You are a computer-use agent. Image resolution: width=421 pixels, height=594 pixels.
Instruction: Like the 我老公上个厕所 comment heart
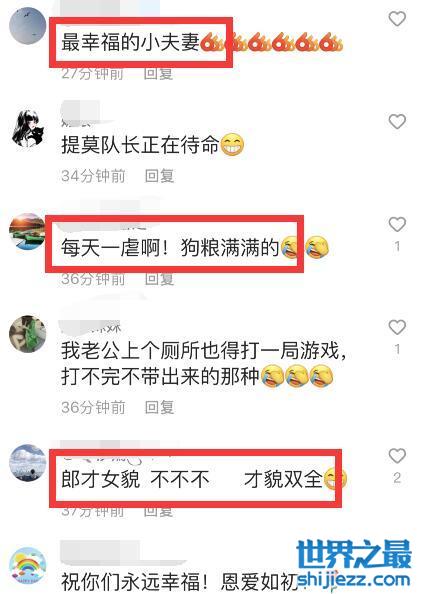coord(397,327)
